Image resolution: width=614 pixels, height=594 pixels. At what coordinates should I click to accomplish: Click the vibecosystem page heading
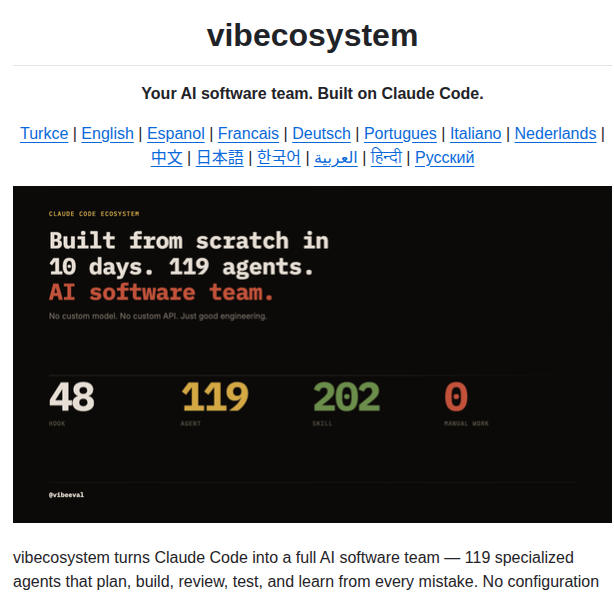[312, 35]
